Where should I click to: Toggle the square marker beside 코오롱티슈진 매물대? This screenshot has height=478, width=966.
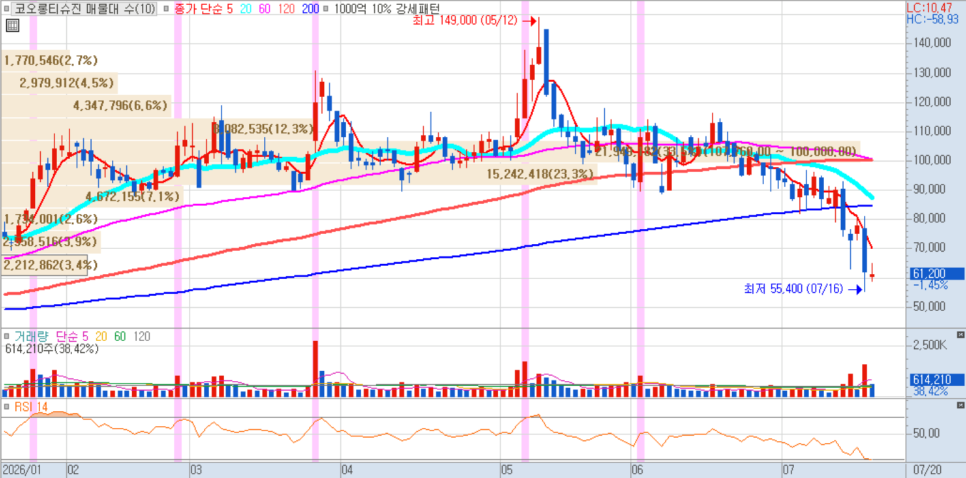7,9
